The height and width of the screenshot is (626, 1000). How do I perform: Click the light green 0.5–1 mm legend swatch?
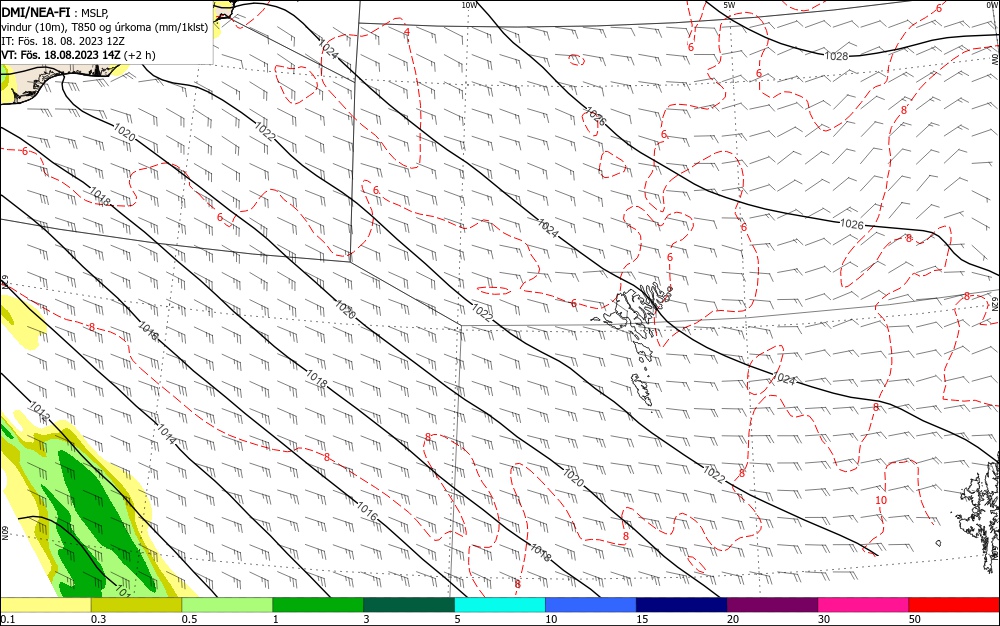227,604
